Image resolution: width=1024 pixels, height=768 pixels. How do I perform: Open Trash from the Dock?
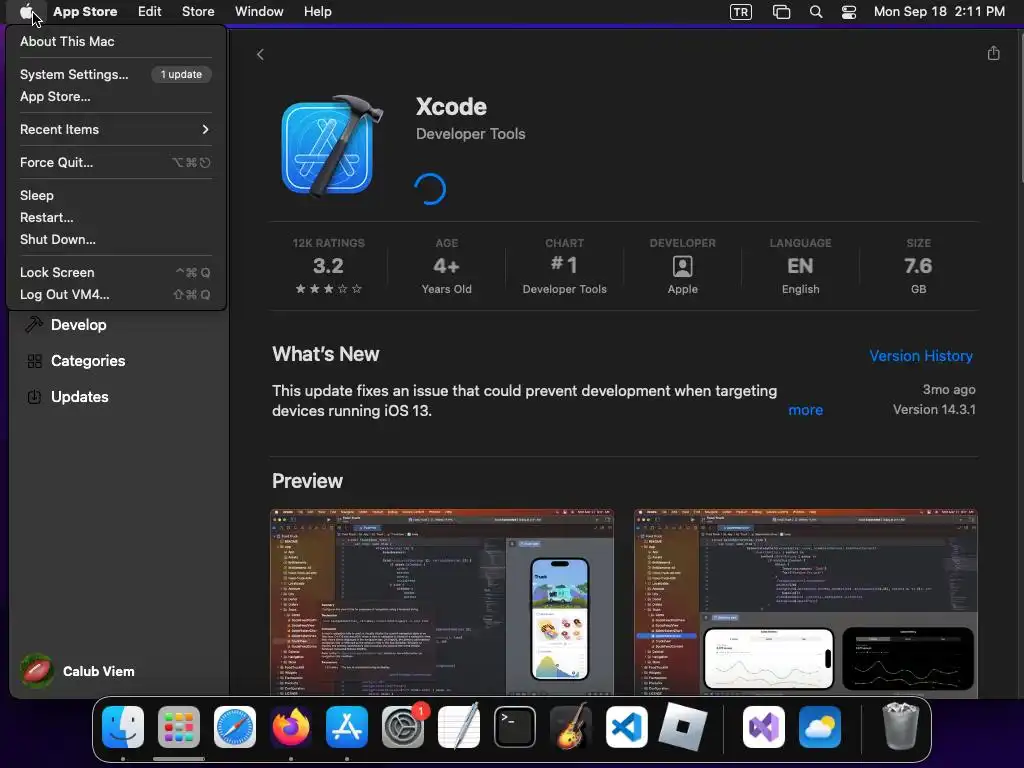[x=901, y=727]
